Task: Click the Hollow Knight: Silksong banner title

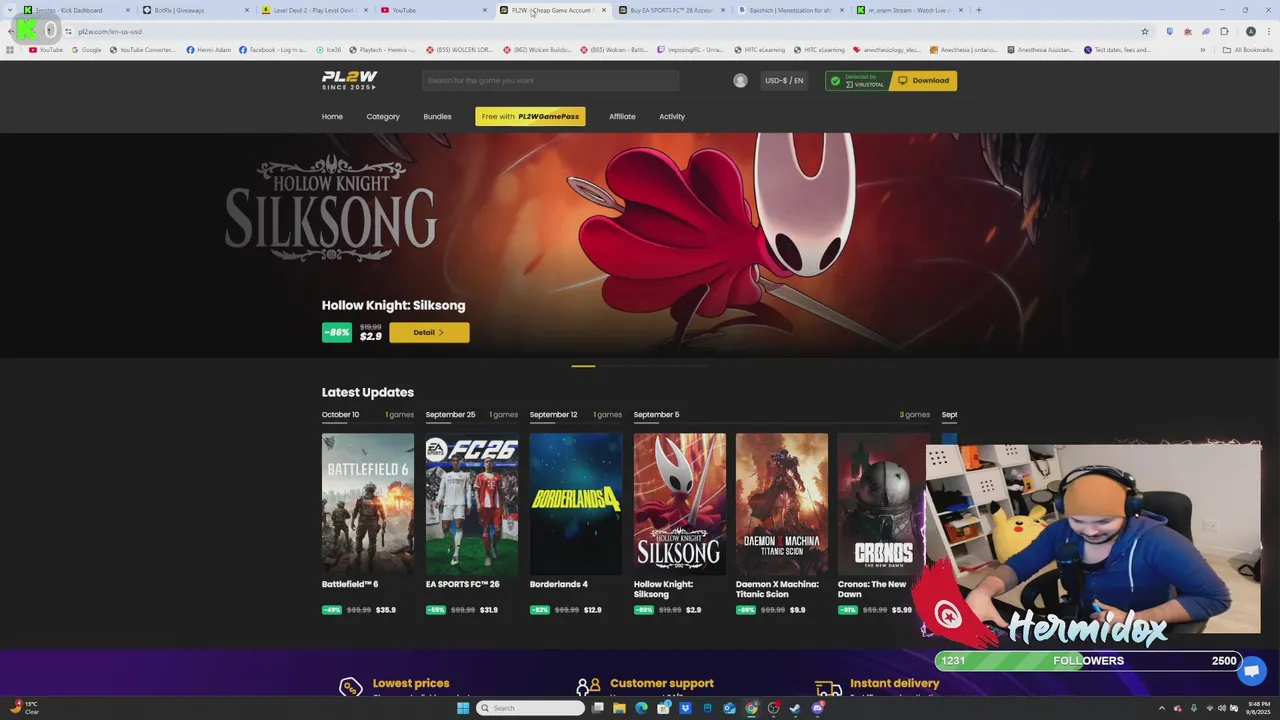Action: click(x=393, y=306)
